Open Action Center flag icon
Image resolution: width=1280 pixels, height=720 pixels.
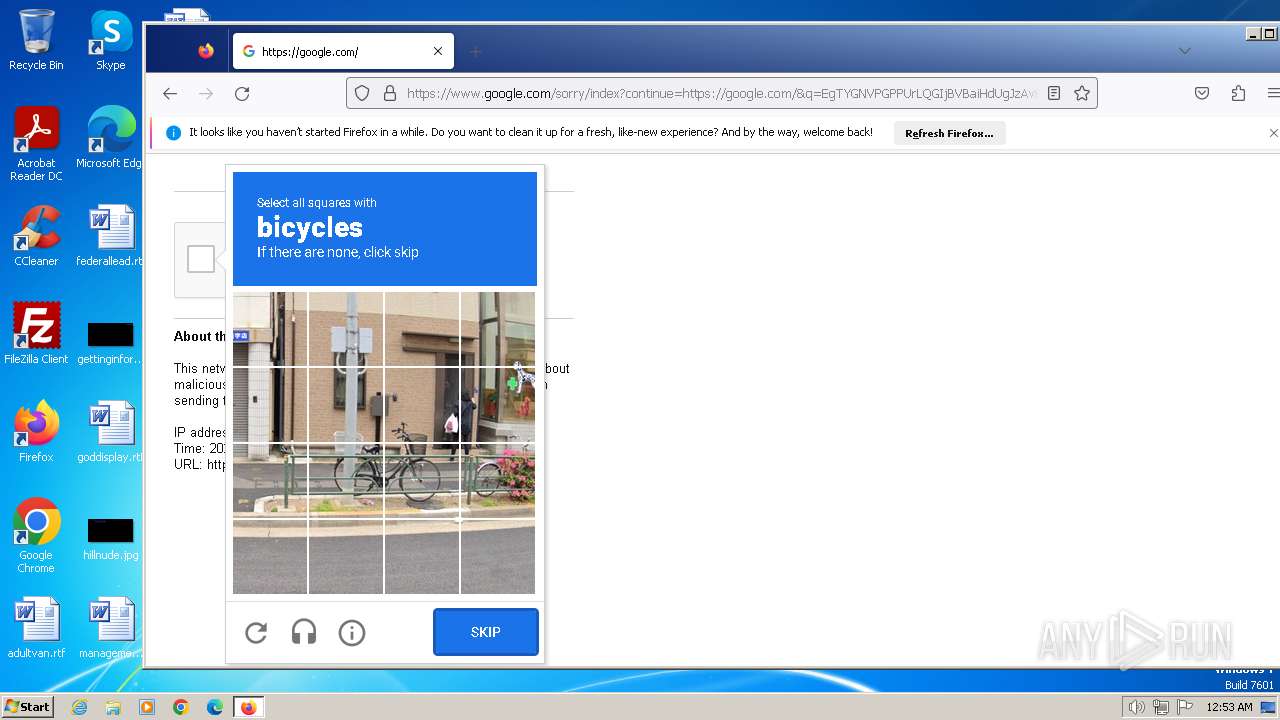pyautogui.click(x=1184, y=707)
